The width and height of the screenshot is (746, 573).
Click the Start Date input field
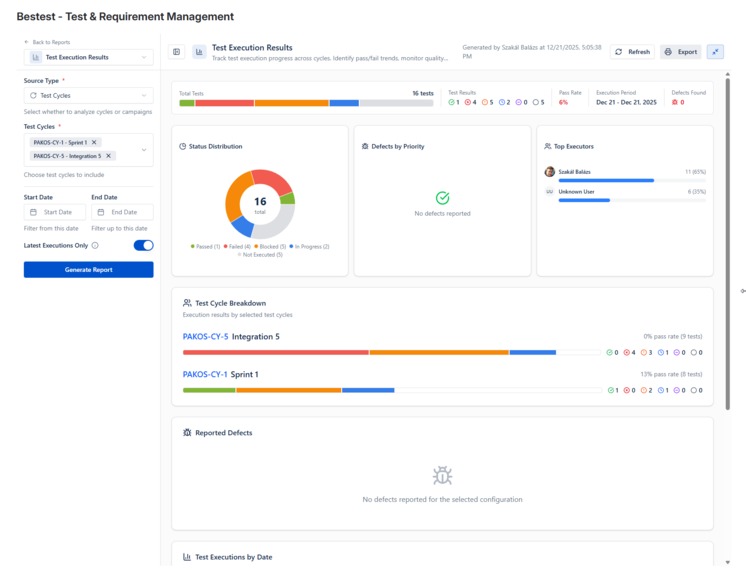55,212
